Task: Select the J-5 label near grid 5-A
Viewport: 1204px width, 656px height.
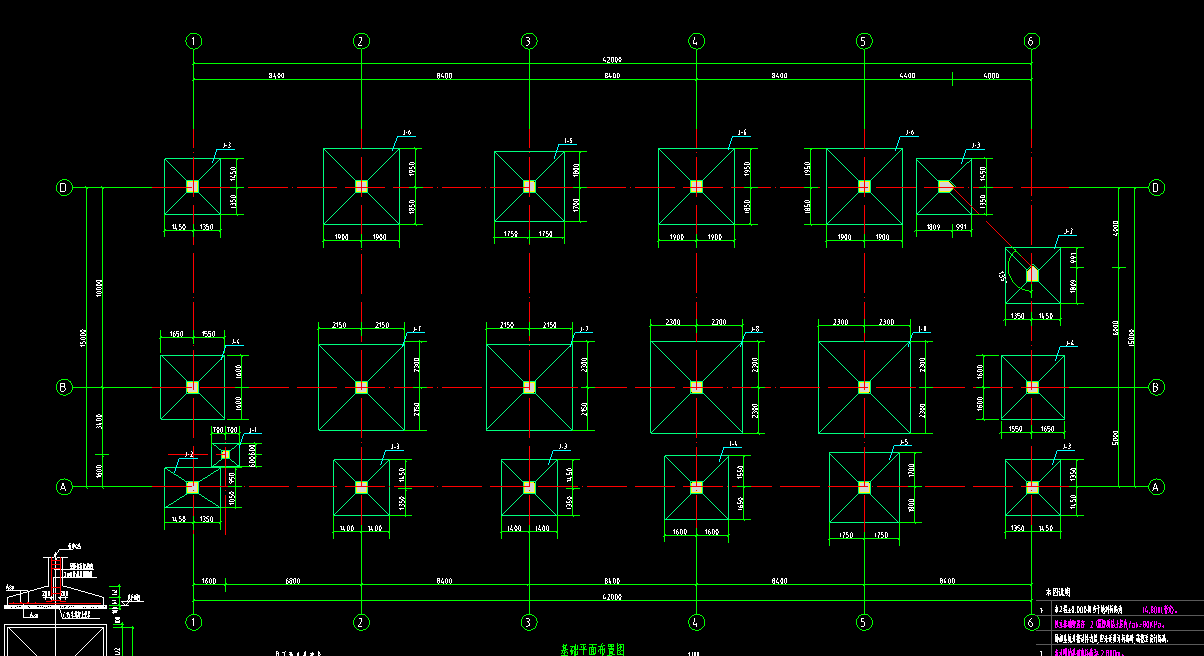Action: pyautogui.click(x=903, y=442)
